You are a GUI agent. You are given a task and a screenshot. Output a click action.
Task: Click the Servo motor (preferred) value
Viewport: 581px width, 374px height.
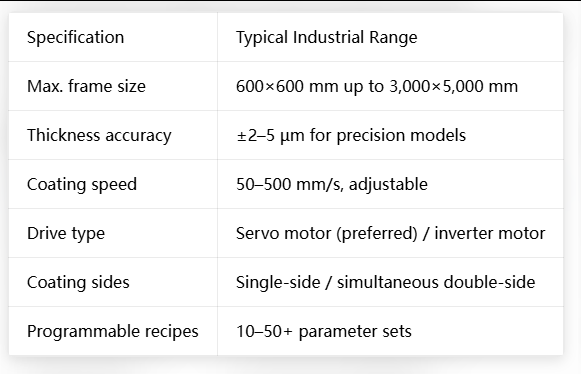point(327,233)
